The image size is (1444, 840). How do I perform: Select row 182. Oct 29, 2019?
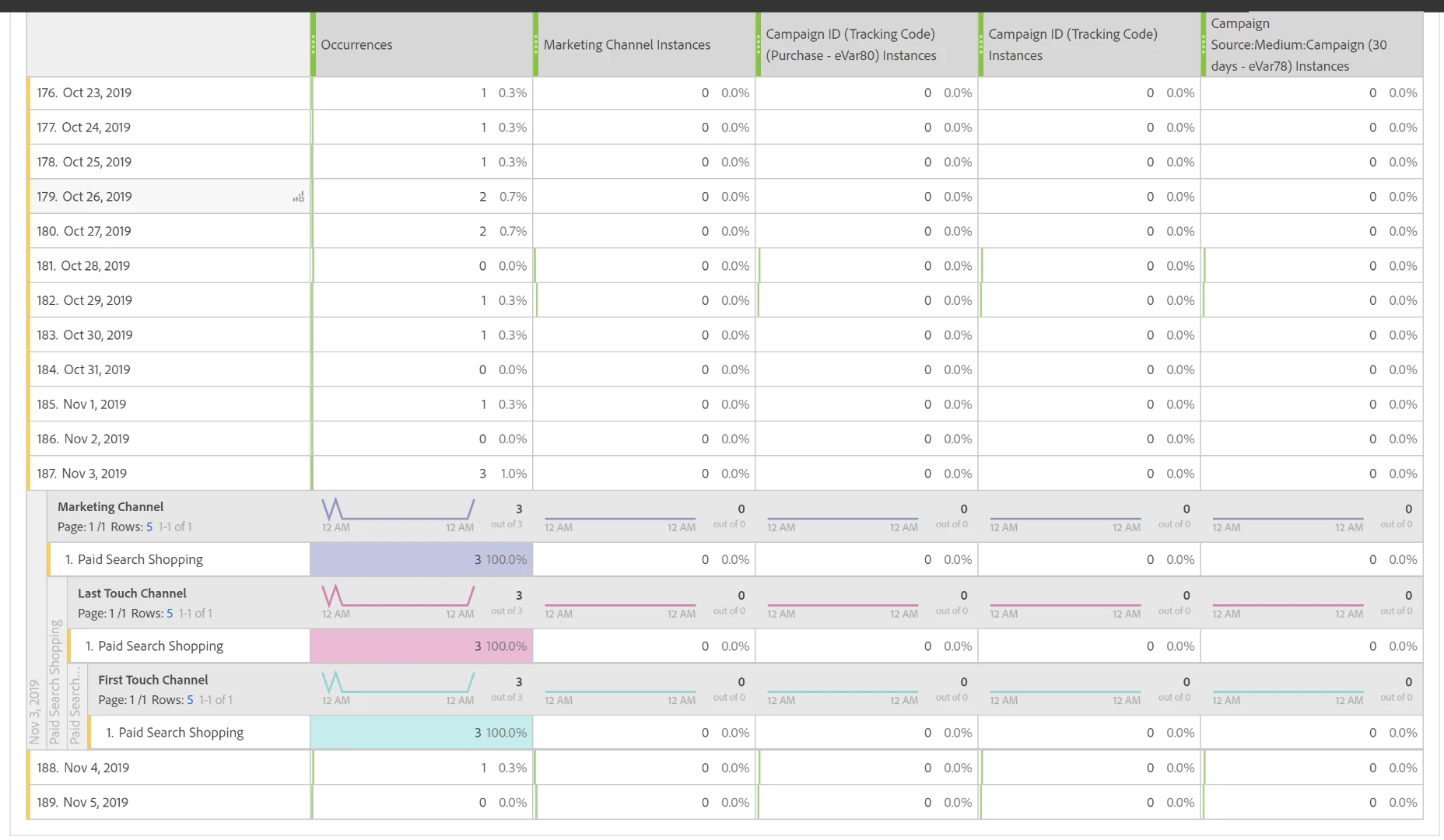coord(169,301)
